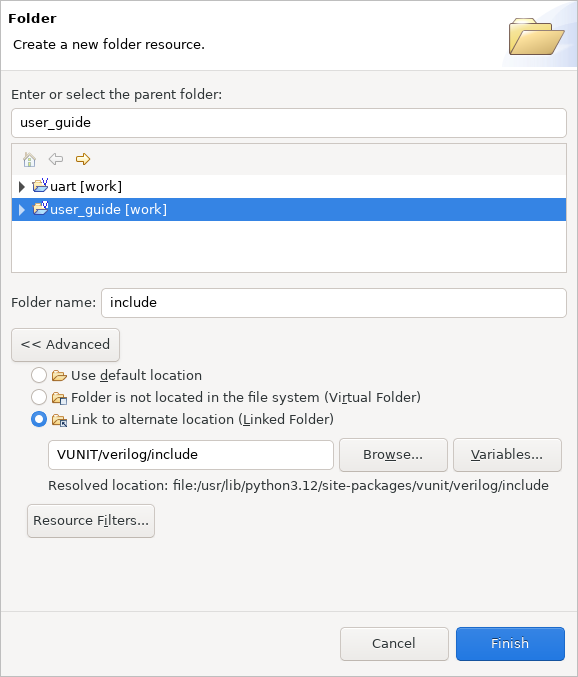Collapse options with the << Advanced button
578x677 pixels.
(65, 345)
